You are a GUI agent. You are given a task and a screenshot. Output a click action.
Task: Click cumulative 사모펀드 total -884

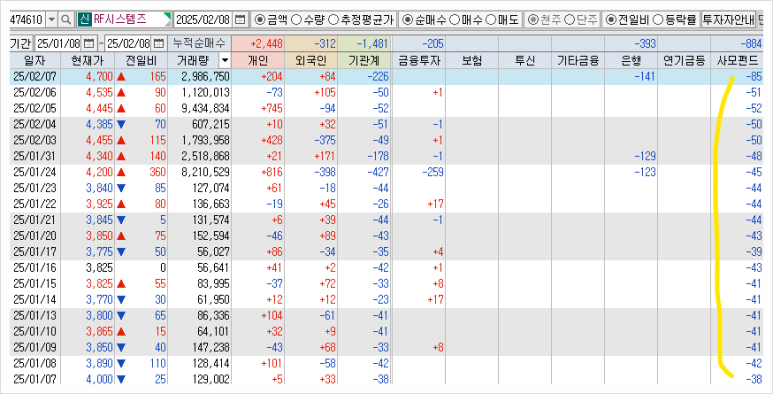[x=751, y=44]
